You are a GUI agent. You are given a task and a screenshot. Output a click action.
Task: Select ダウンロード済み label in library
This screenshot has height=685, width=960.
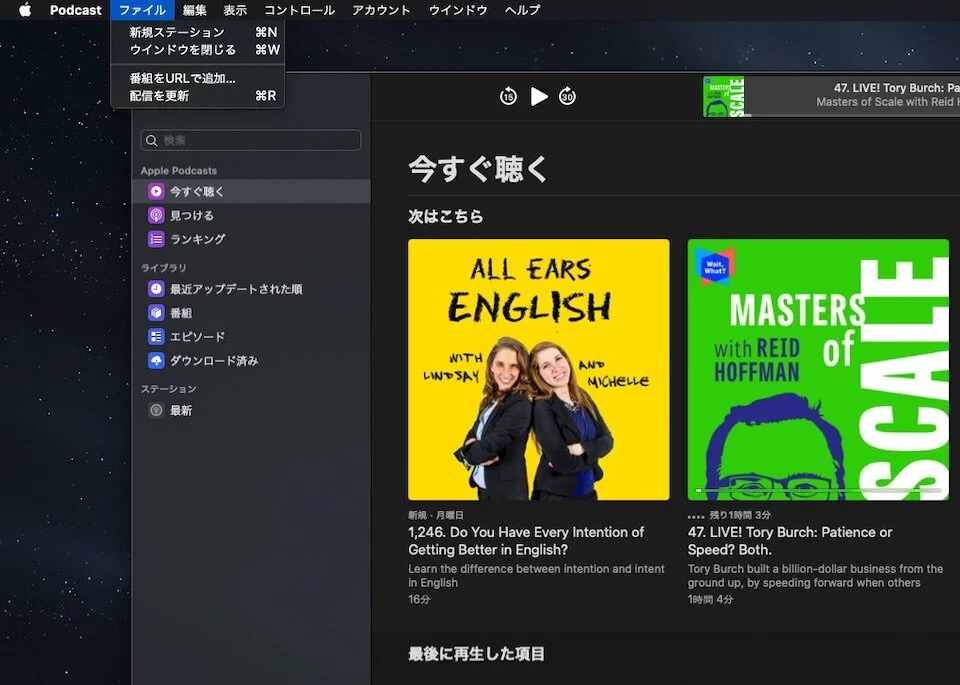tap(214, 361)
